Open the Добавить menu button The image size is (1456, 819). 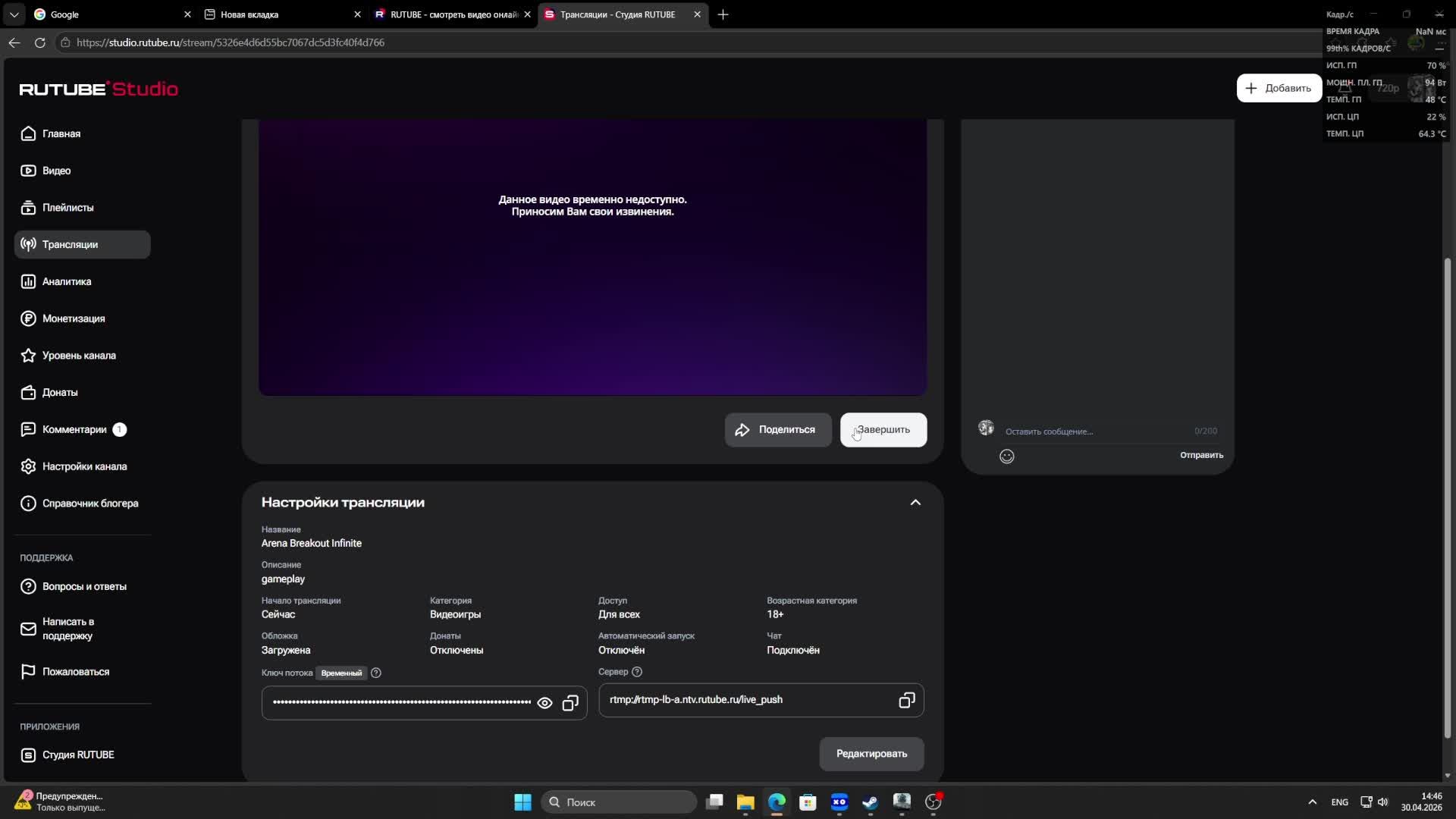[x=1279, y=88]
